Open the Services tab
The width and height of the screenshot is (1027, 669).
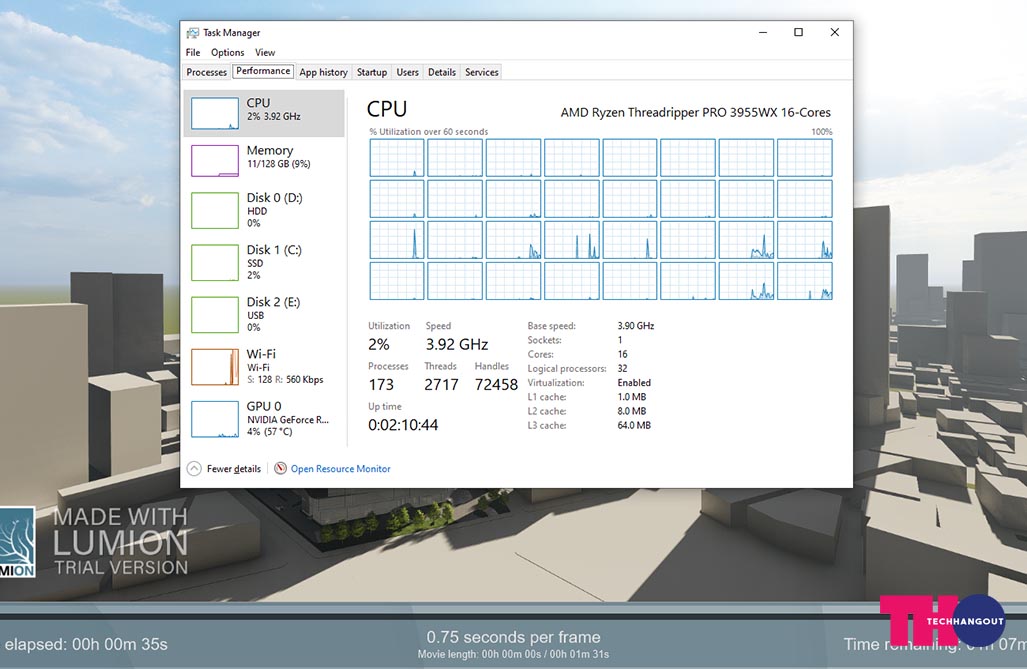coord(482,72)
